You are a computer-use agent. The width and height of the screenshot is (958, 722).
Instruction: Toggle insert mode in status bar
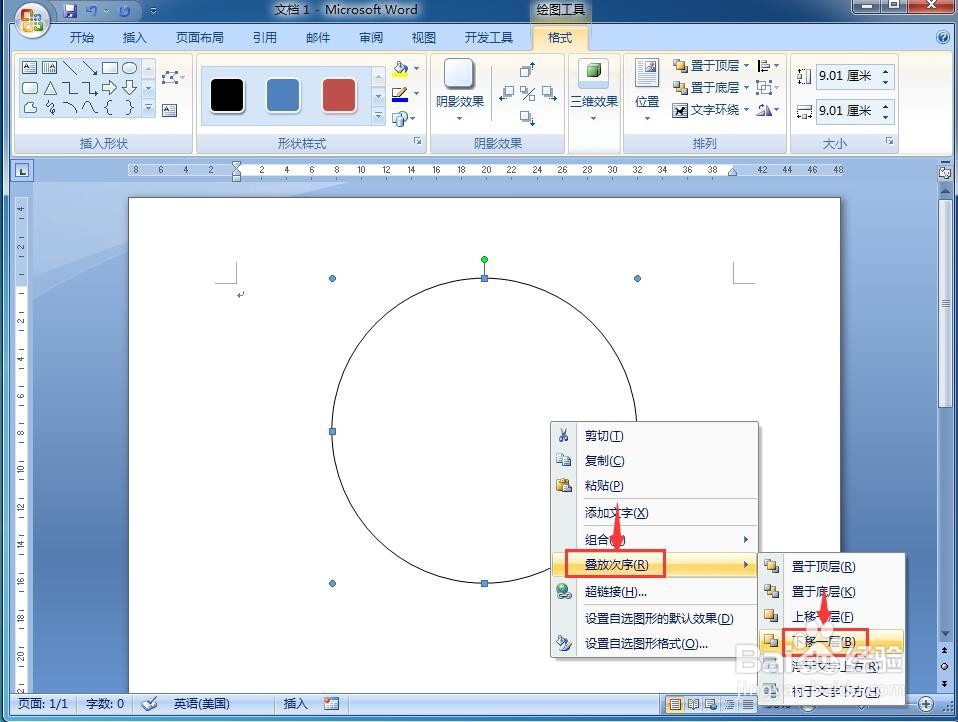tap(295, 704)
